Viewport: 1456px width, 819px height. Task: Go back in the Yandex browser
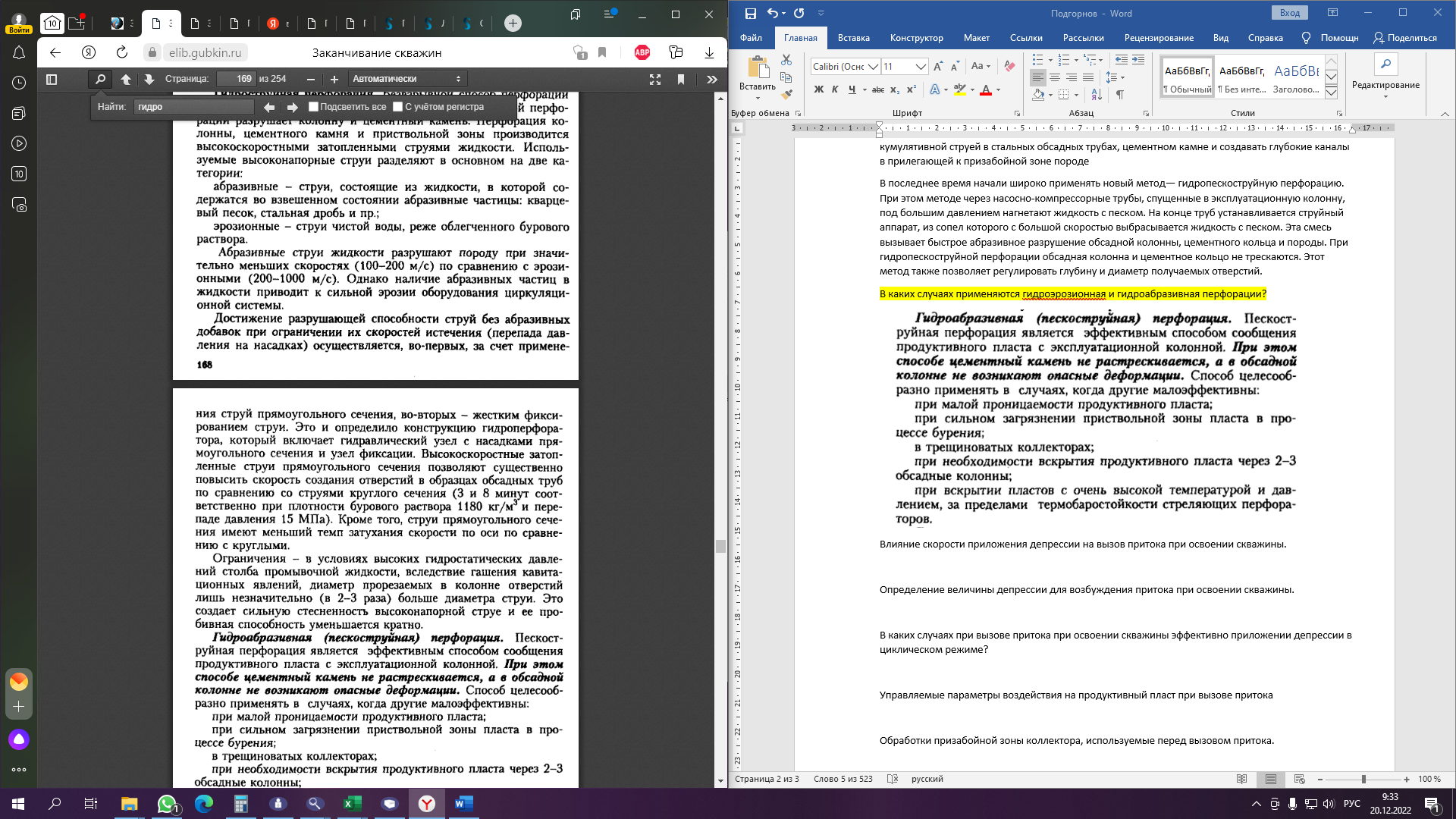click(x=55, y=52)
